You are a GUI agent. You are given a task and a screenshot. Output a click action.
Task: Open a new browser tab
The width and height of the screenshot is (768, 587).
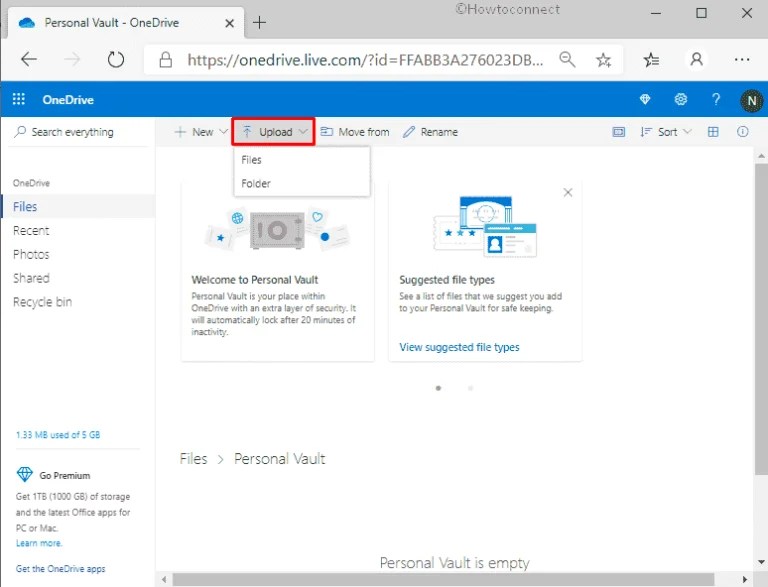click(259, 23)
